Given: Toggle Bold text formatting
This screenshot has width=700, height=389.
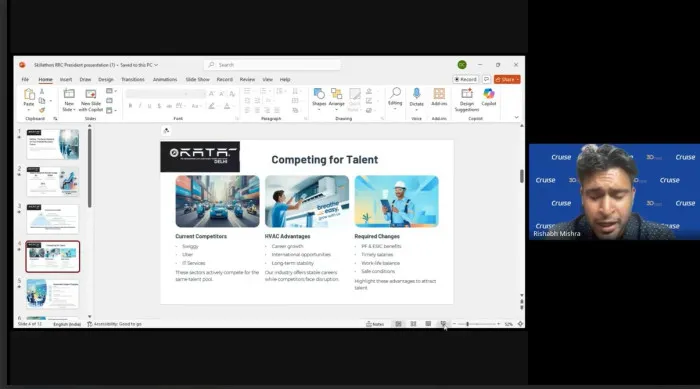Looking at the screenshot, I should coord(130,106).
